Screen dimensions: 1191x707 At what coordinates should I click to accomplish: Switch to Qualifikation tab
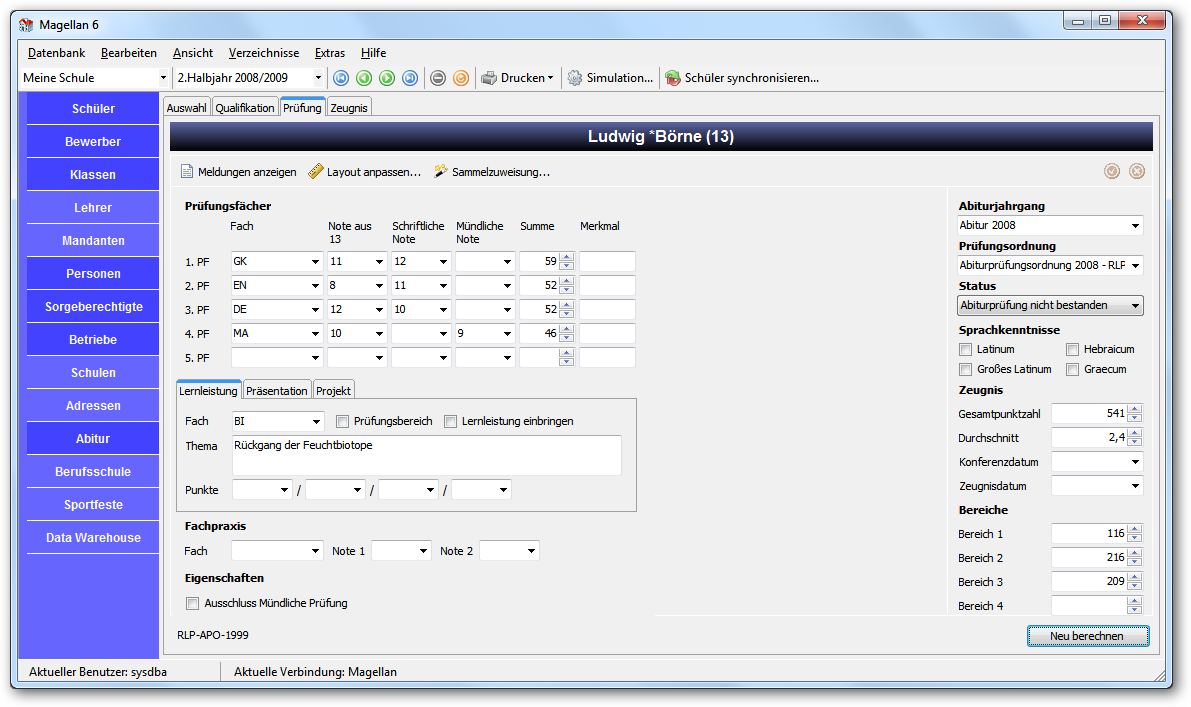pyautogui.click(x=245, y=108)
